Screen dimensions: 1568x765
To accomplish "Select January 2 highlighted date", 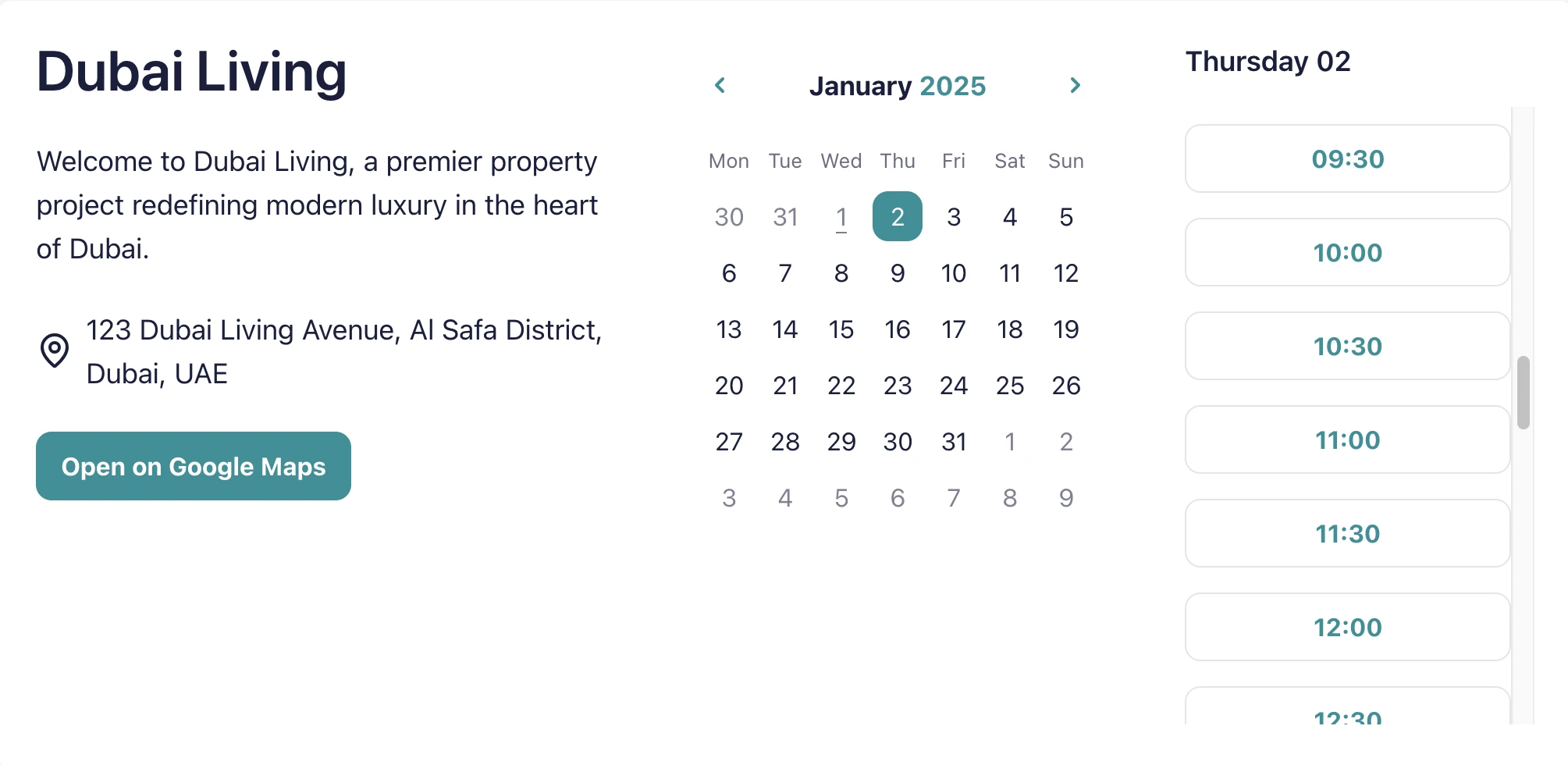I will (898, 216).
